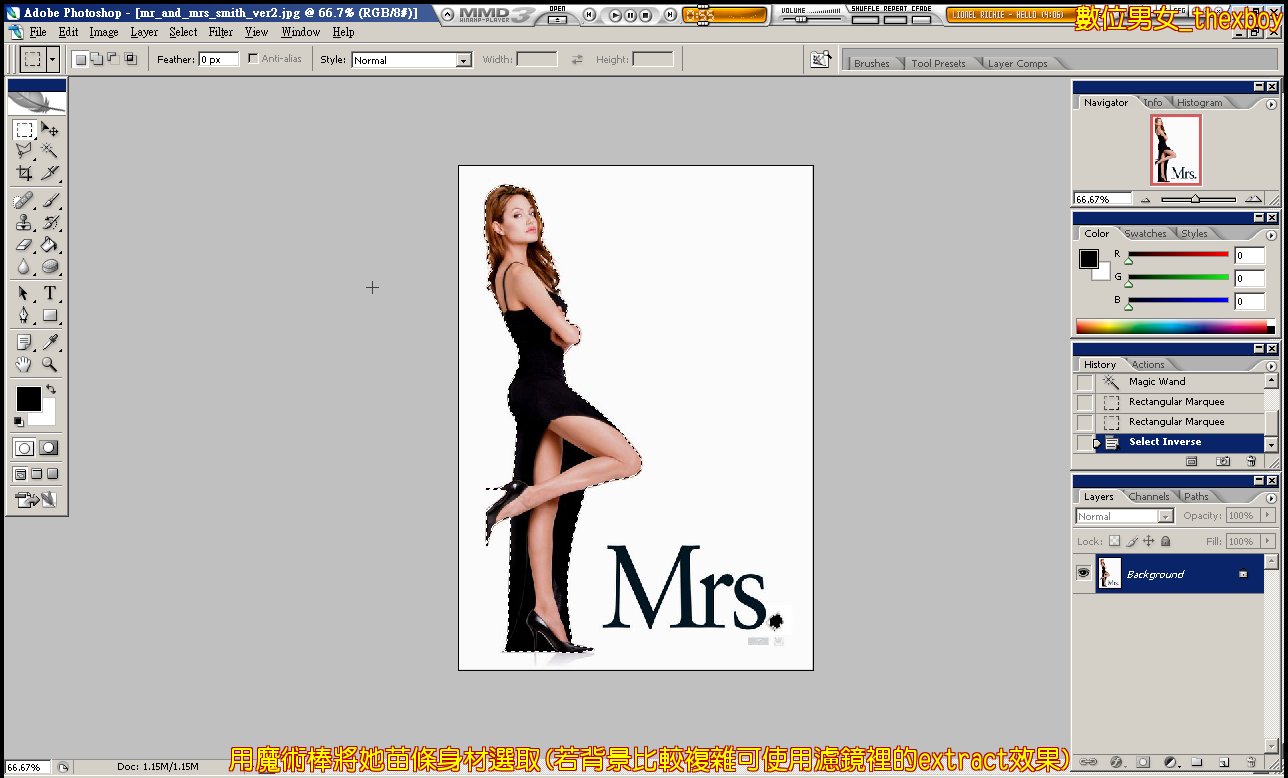Select the Pen tool
This screenshot has width=1288, height=778.
(24, 316)
